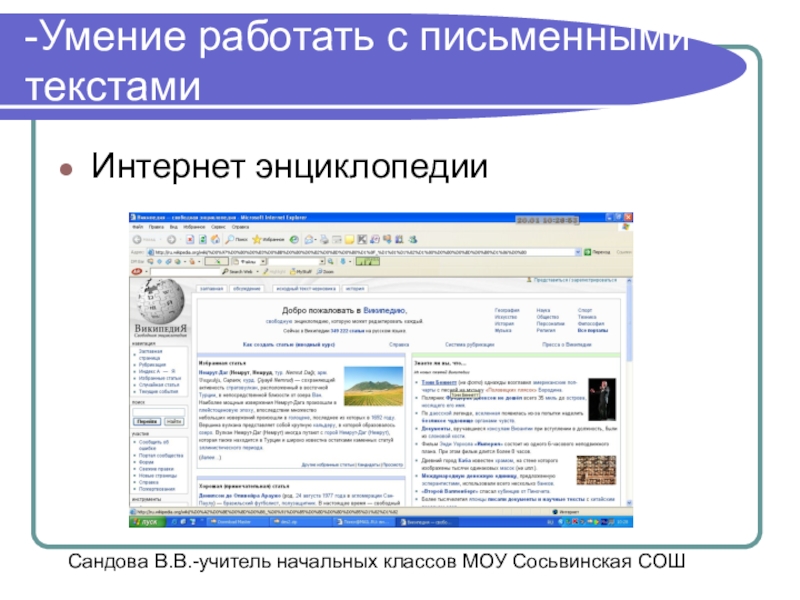Open the Рубрикация sidebar link
Image resolution: width=800 pixels, height=600 pixels.
[153, 365]
